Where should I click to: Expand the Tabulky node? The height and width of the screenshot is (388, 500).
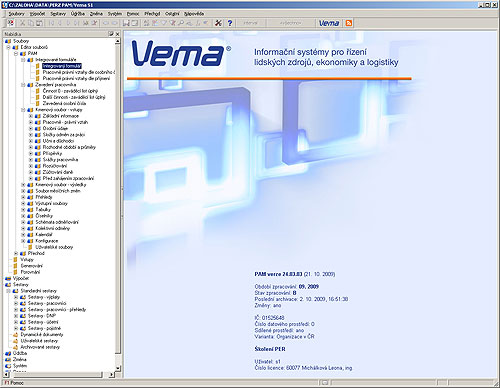click(x=23, y=210)
